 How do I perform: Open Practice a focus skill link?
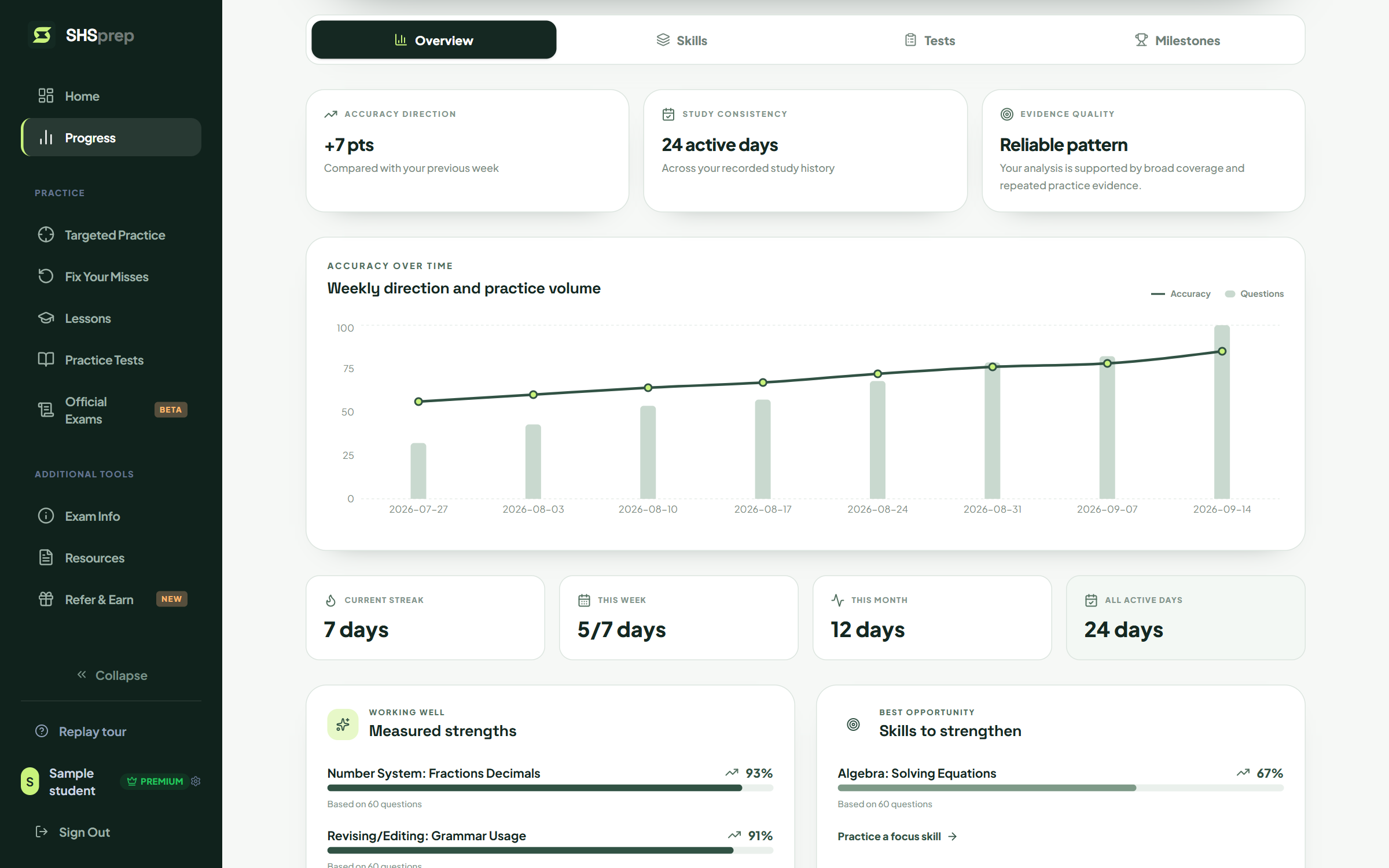pyautogui.click(x=897, y=837)
